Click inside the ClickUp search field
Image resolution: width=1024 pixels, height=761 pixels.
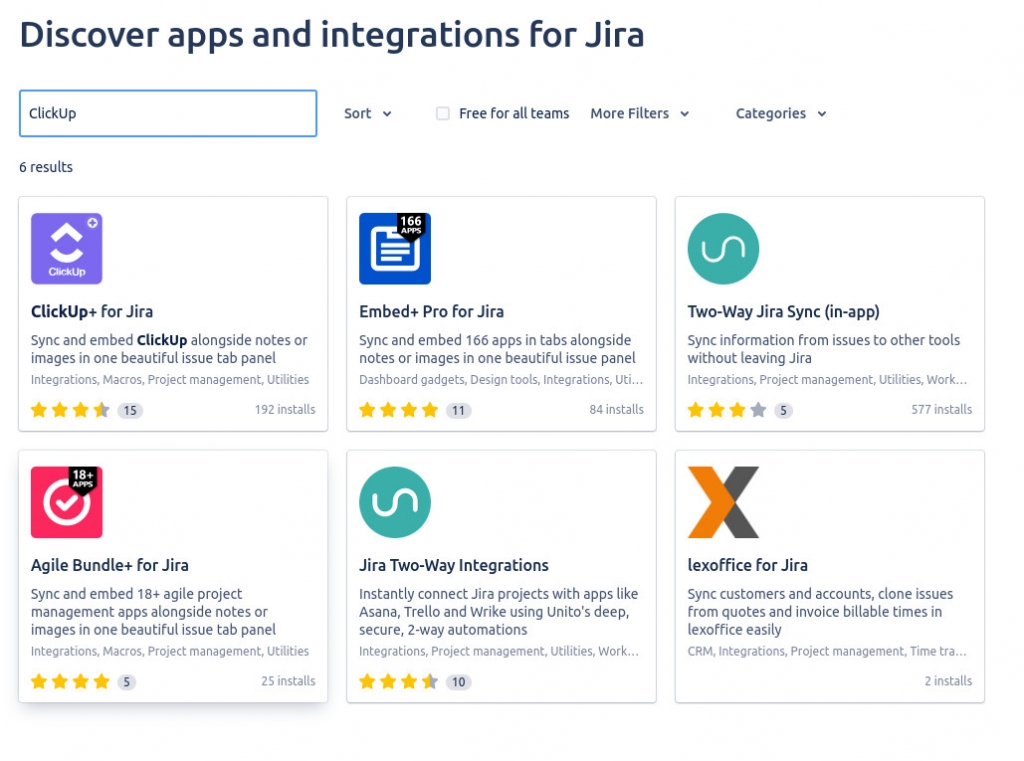tap(167, 113)
